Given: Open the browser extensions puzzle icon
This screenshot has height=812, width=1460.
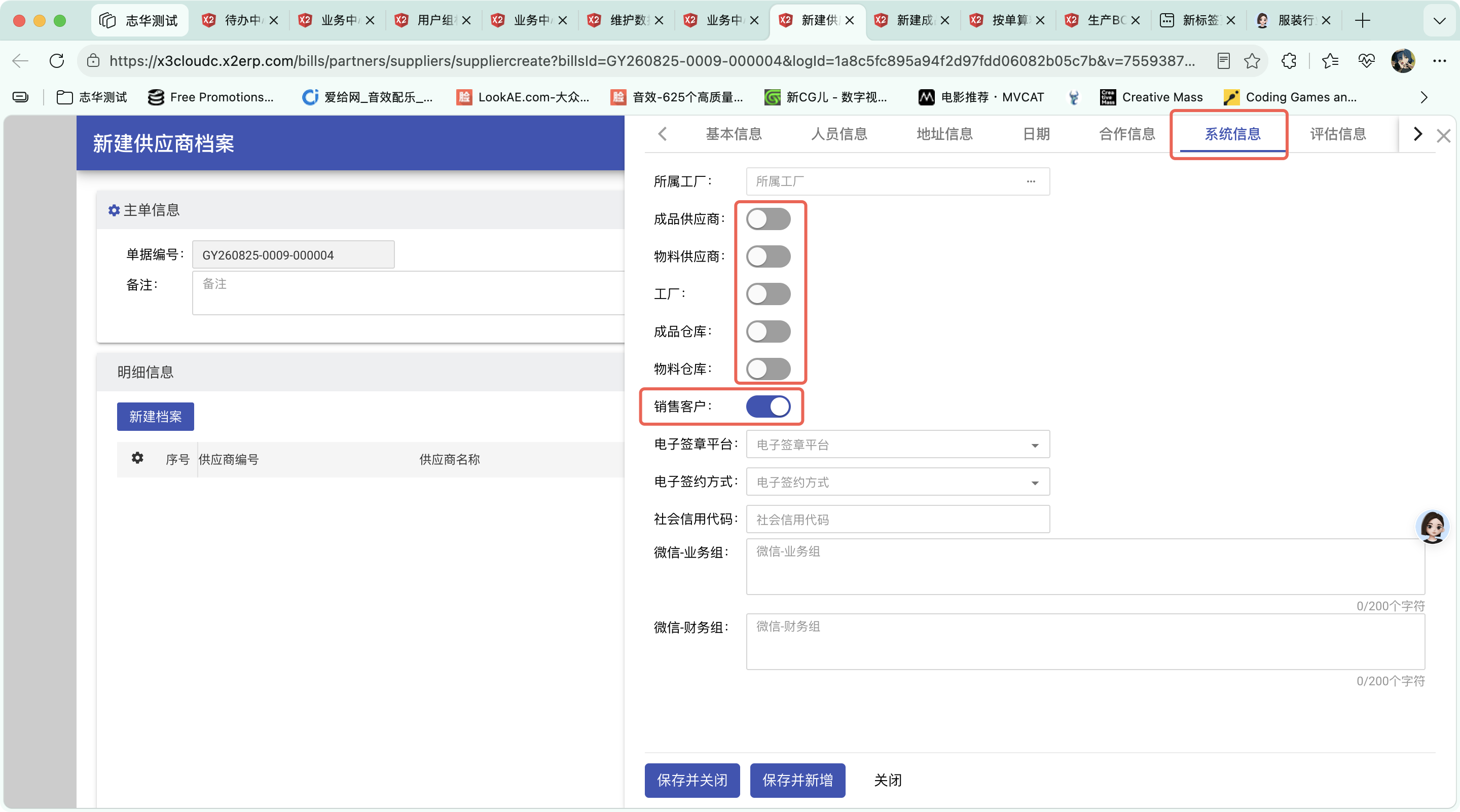Looking at the screenshot, I should pyautogui.click(x=1289, y=61).
